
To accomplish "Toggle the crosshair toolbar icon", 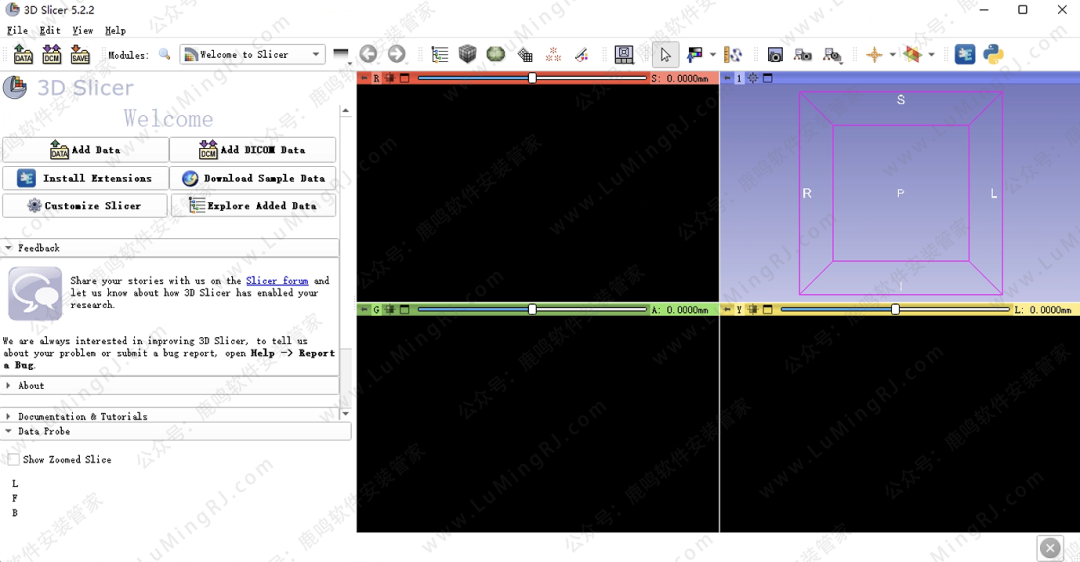I will click(x=874, y=54).
